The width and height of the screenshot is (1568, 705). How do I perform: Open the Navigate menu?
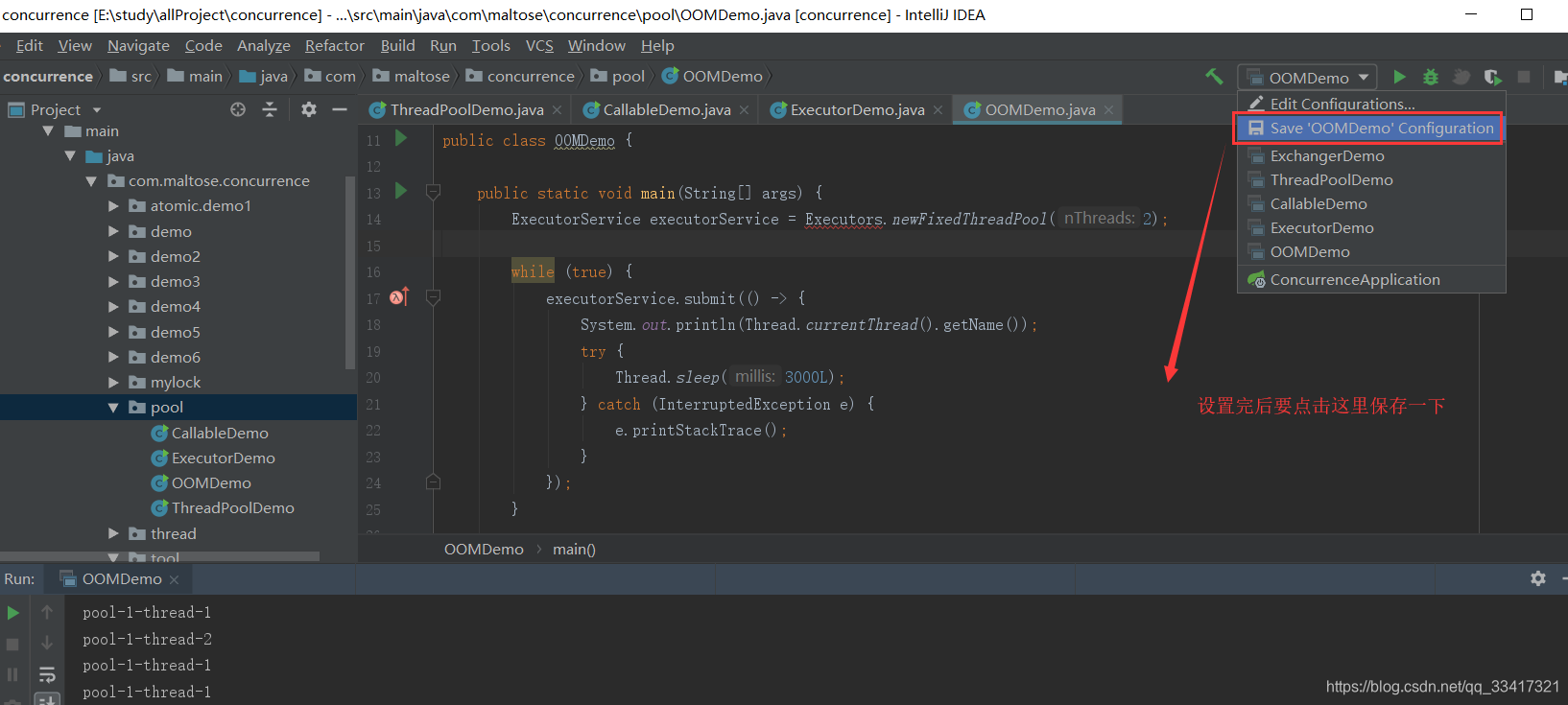(x=138, y=45)
